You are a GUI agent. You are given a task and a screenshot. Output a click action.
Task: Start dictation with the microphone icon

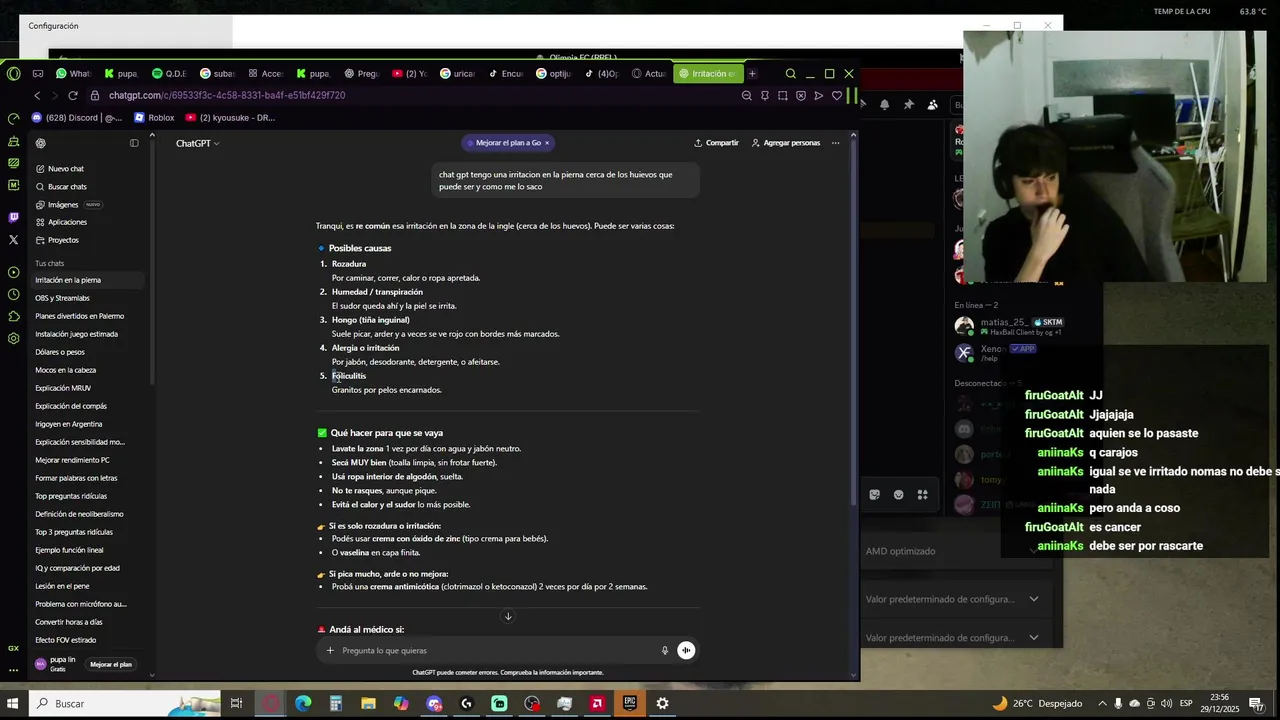point(664,650)
